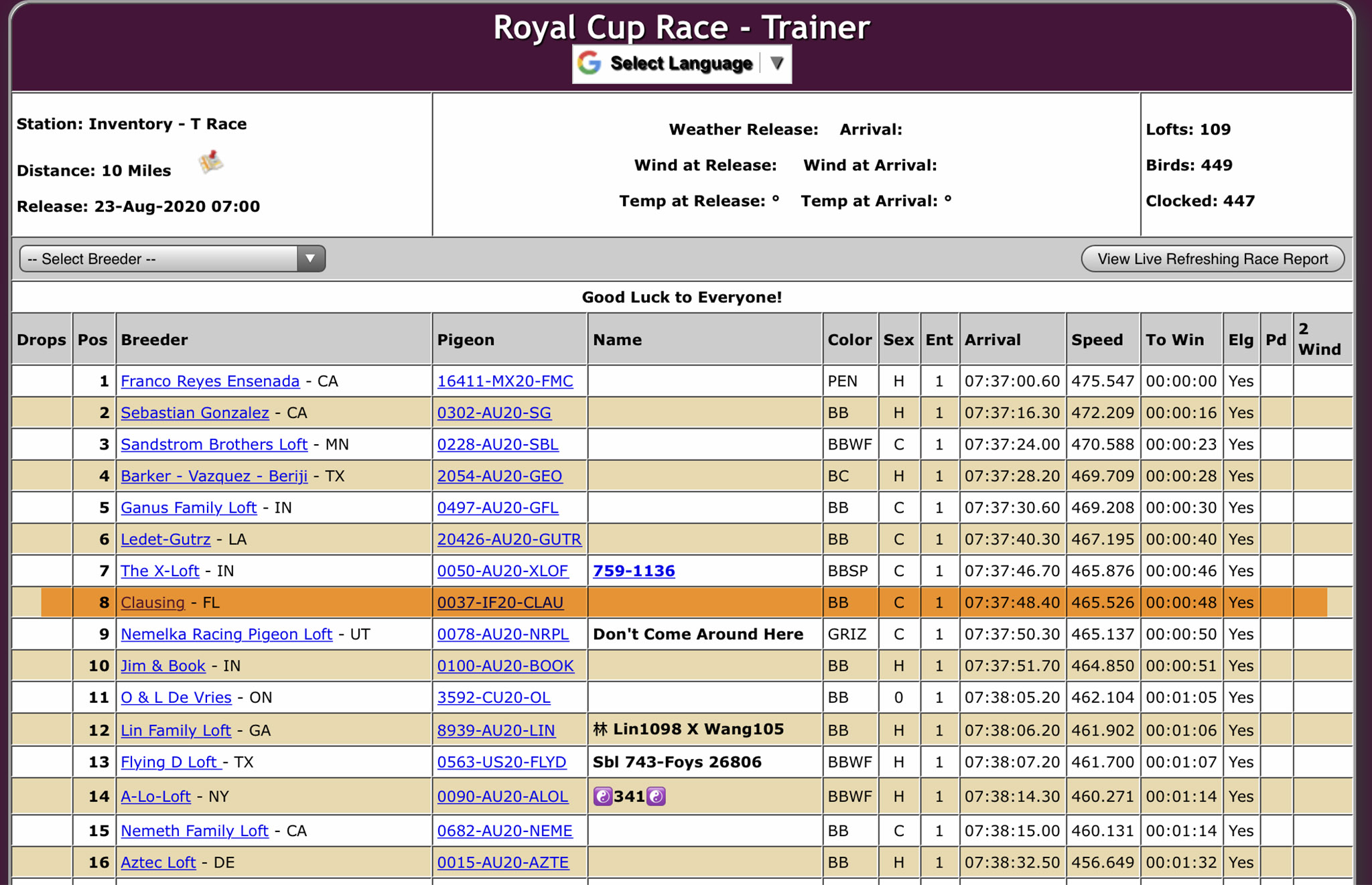Viewport: 1372px width, 885px height.
Task: Open Sandstrom Brothers Loft breeder link
Action: click(x=214, y=444)
